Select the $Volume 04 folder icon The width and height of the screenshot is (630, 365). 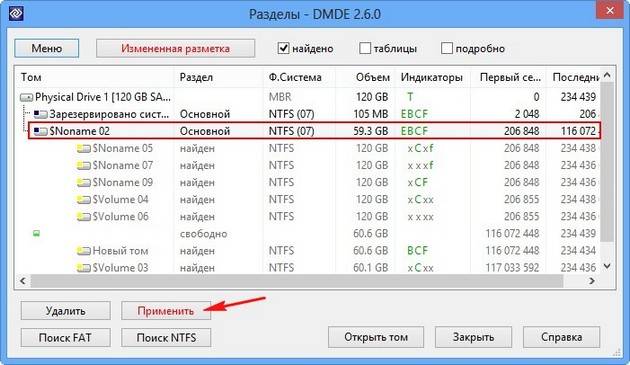(84, 200)
